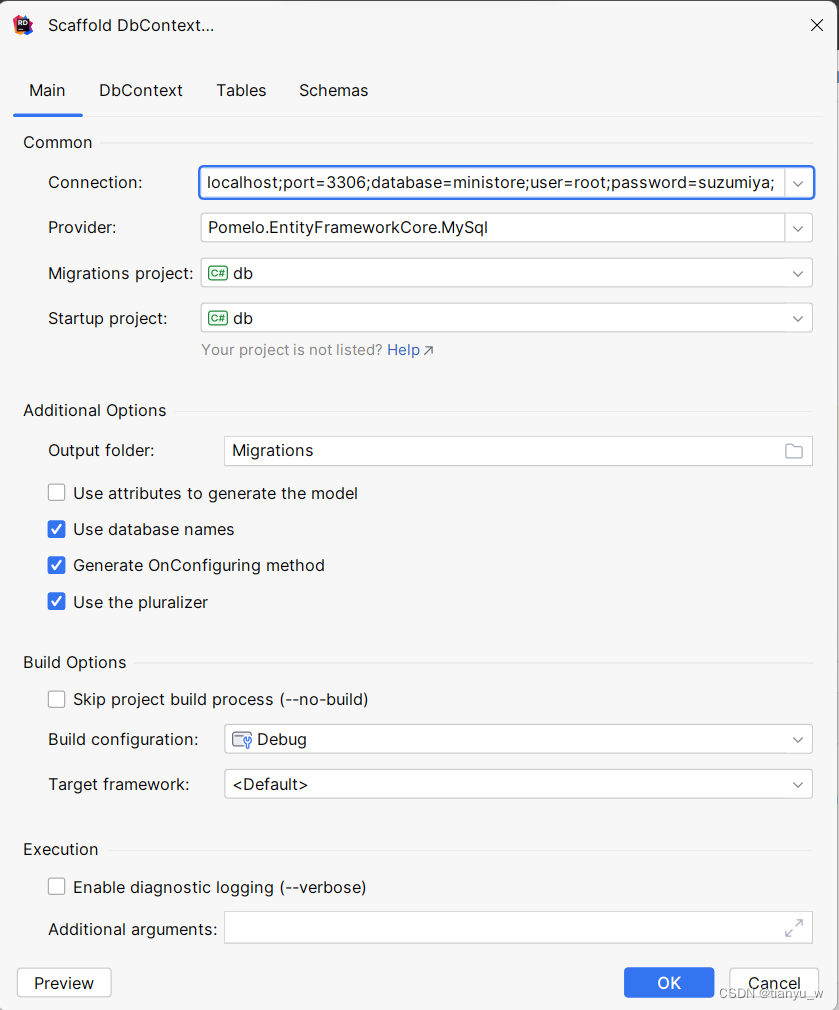Click inside the Additional arguments field

point(500,928)
